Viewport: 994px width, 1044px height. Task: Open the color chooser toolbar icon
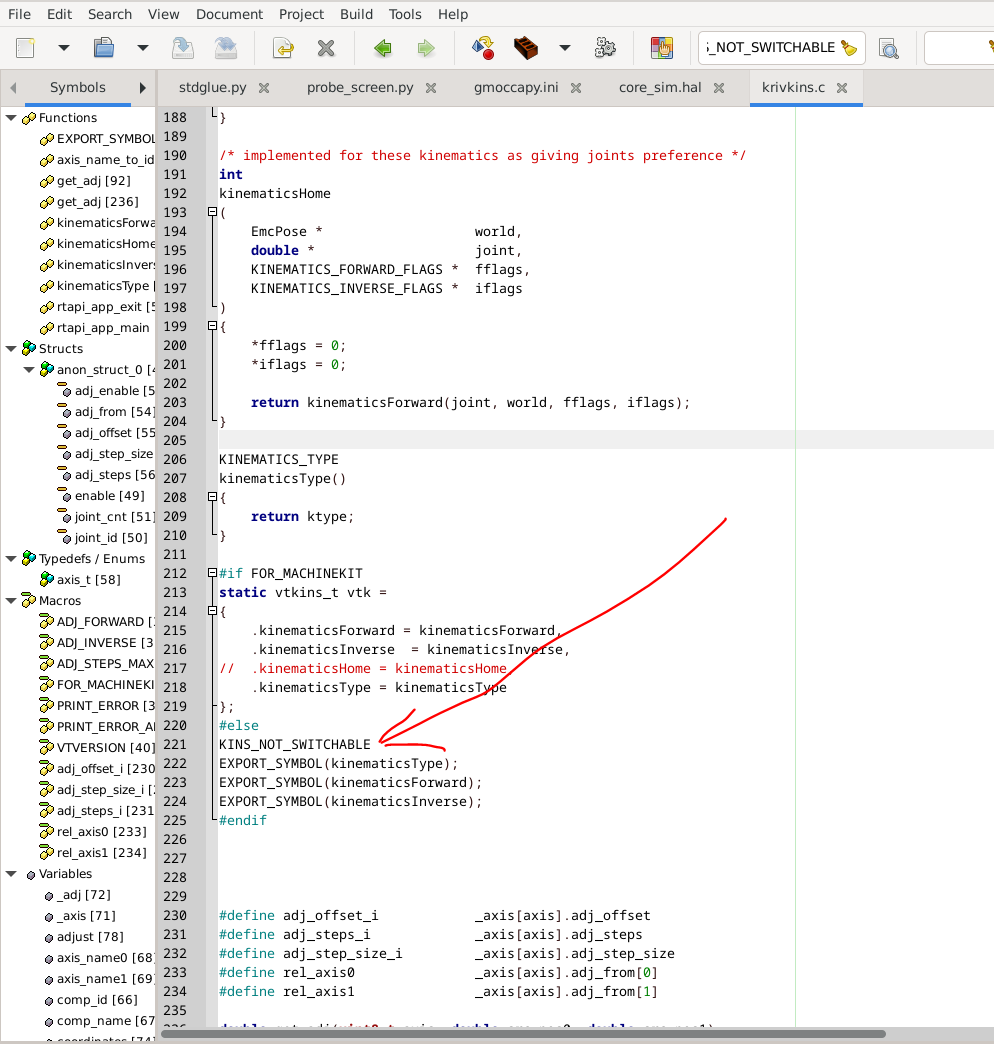coord(661,47)
